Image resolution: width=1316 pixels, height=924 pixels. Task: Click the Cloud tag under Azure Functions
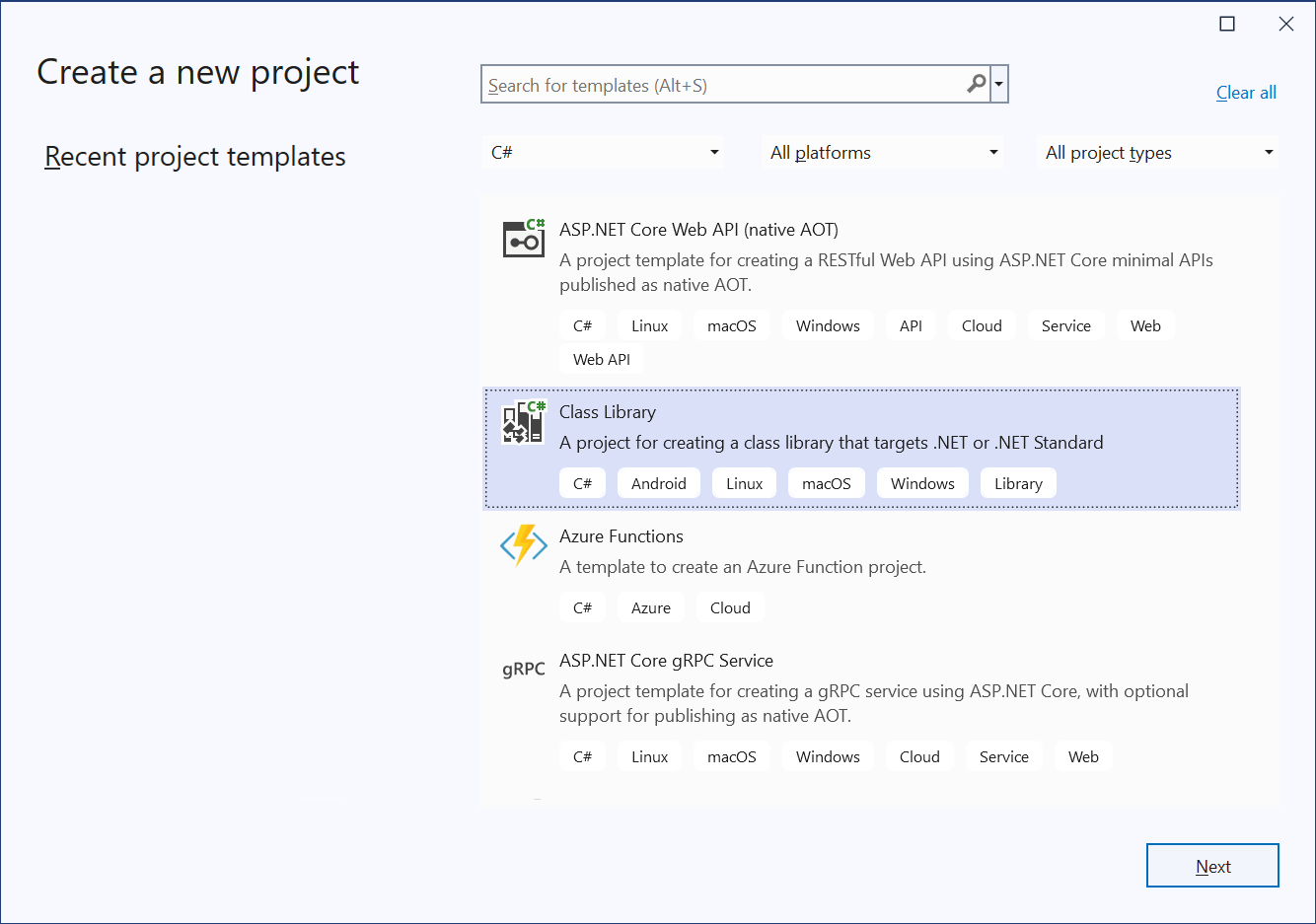click(730, 607)
